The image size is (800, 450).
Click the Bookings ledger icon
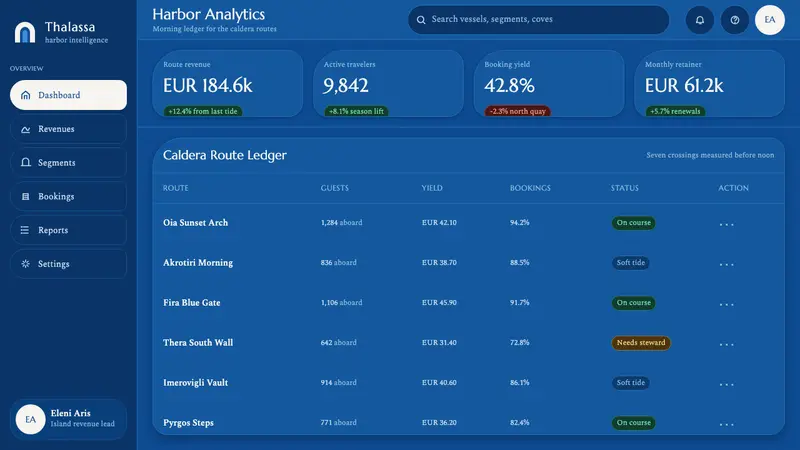click(26, 196)
